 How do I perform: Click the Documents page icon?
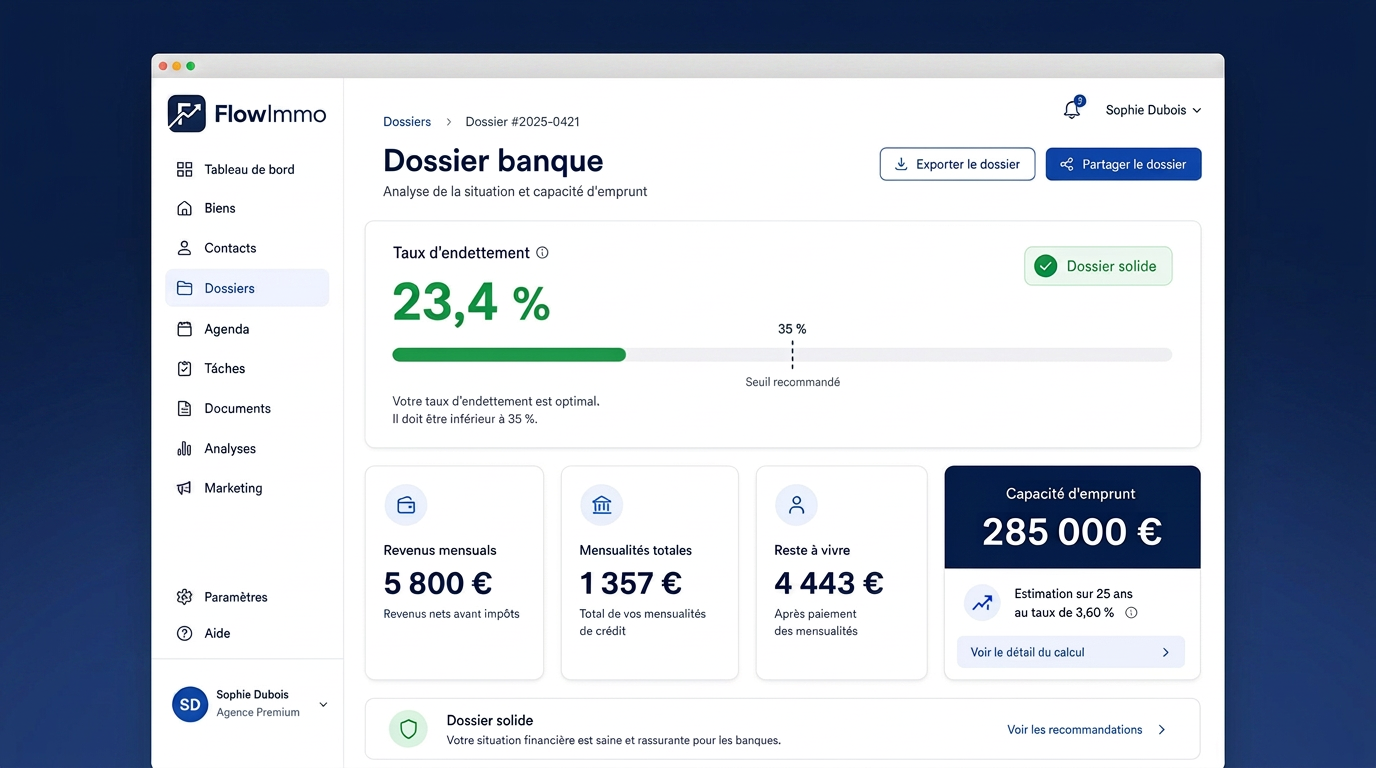tap(184, 408)
